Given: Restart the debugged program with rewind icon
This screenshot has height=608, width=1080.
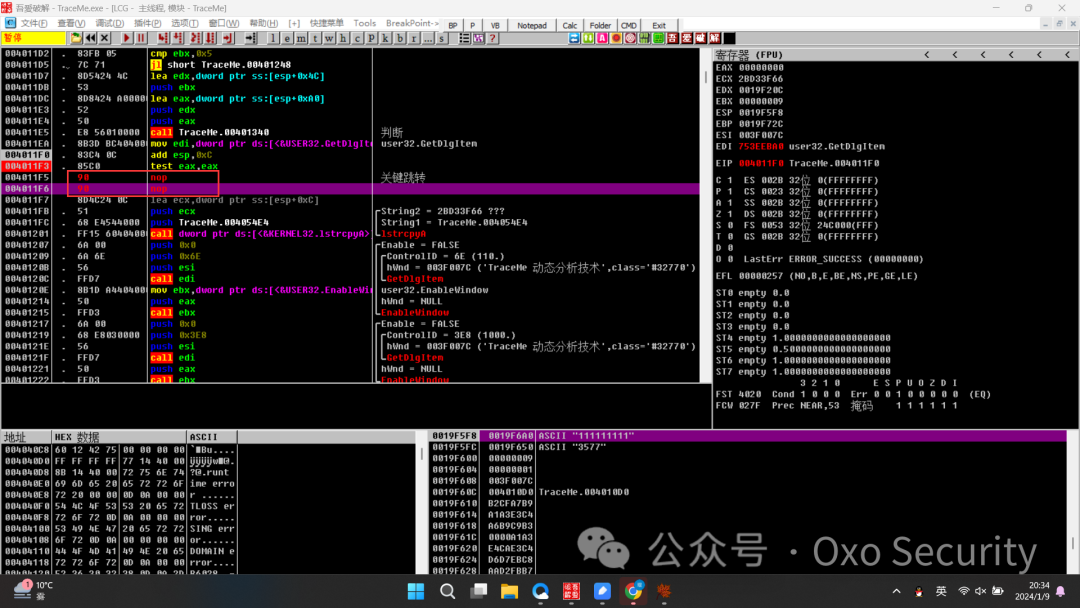Looking at the screenshot, I should (x=90, y=39).
